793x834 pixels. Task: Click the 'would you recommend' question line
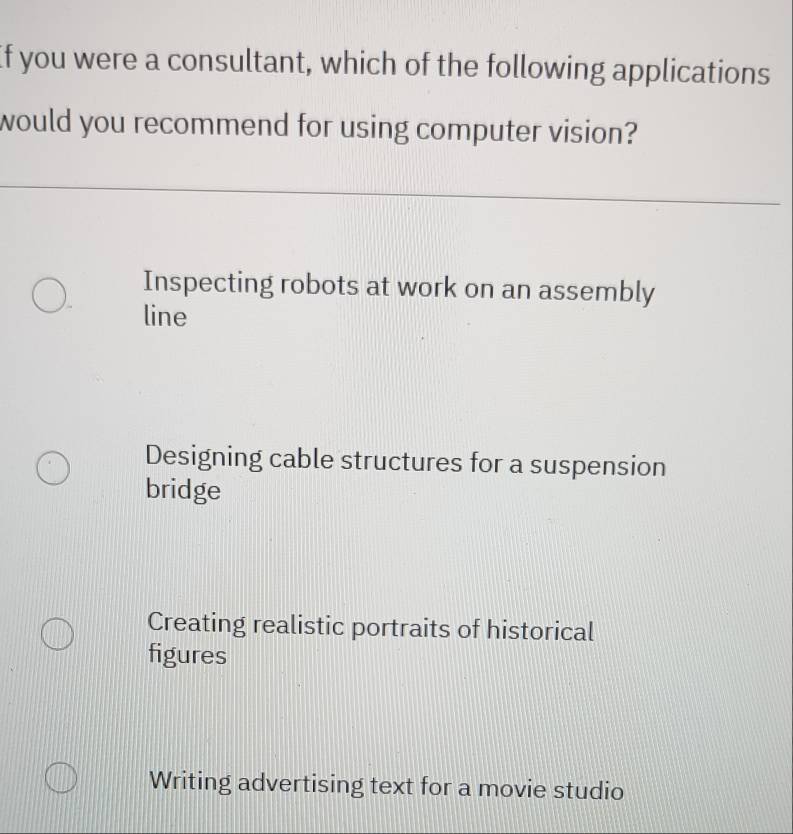click(x=320, y=130)
